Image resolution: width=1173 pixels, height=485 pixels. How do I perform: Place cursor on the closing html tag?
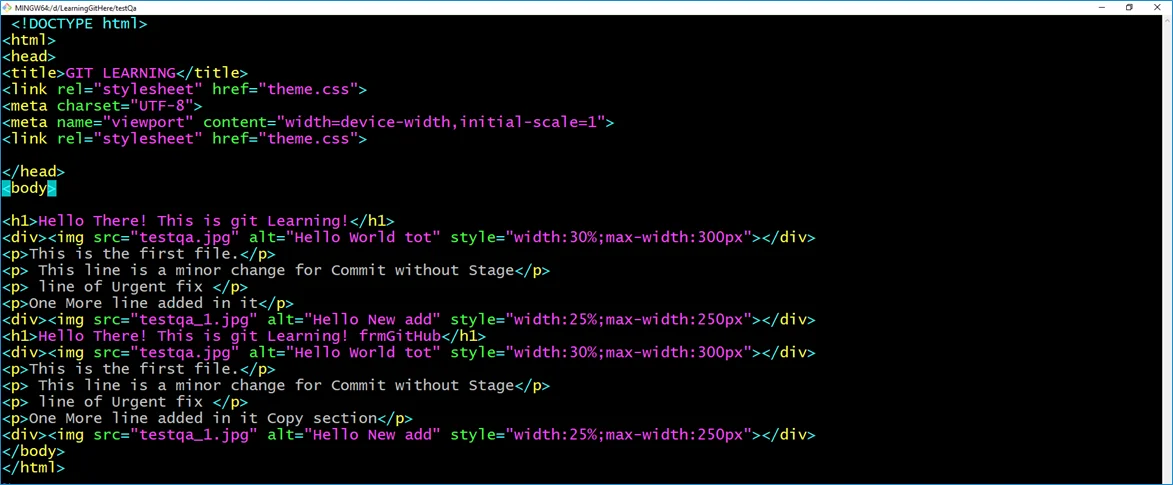[x=33, y=467]
